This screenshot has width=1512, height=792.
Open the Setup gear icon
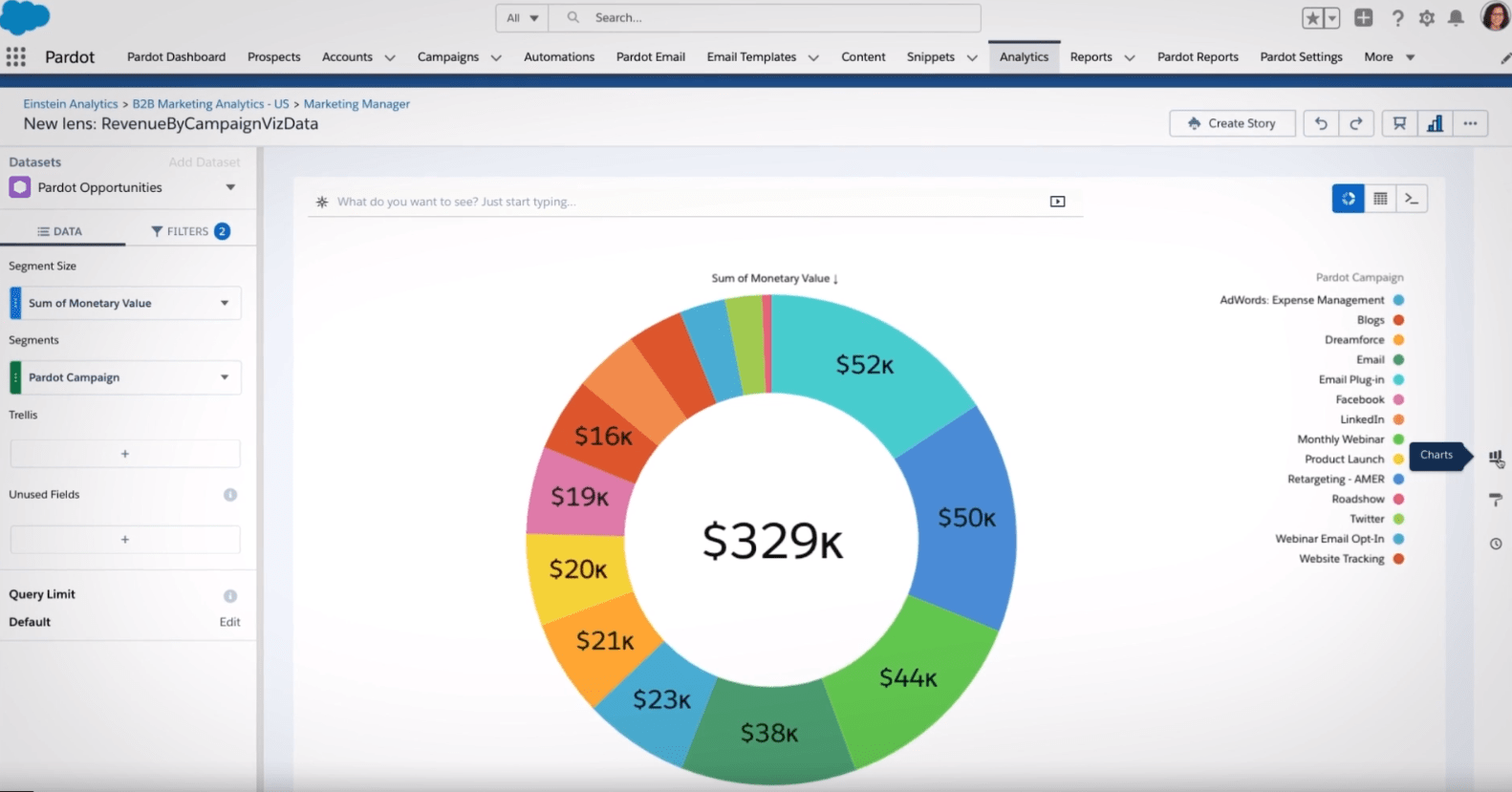[1427, 18]
